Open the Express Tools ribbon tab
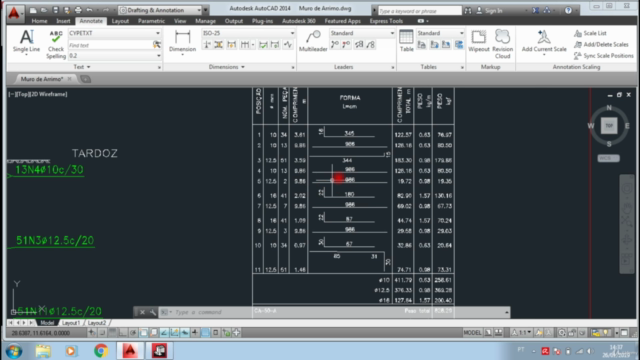Image resolution: width=640 pixels, height=360 pixels. tap(386, 21)
